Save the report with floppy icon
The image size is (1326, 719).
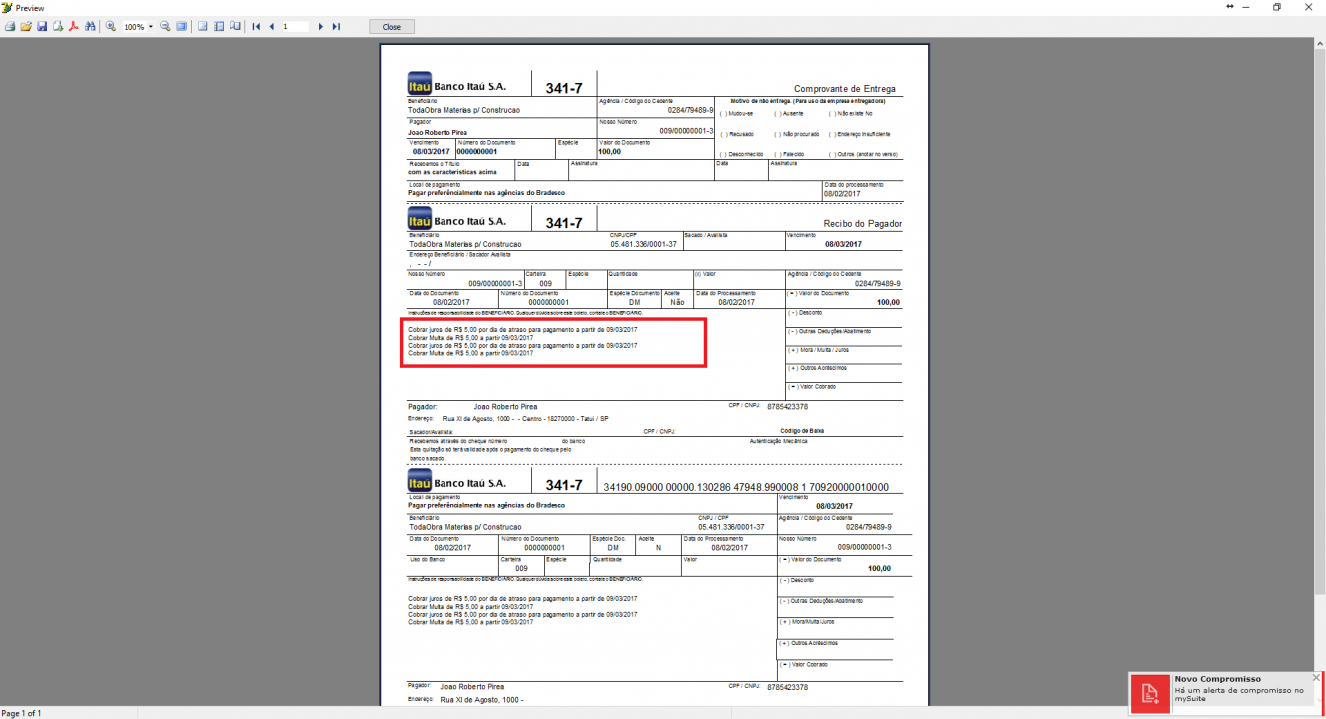coord(42,26)
